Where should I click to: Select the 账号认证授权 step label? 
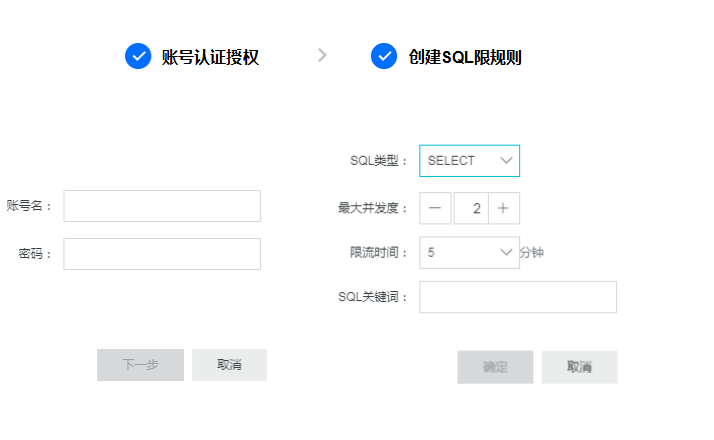[x=210, y=57]
